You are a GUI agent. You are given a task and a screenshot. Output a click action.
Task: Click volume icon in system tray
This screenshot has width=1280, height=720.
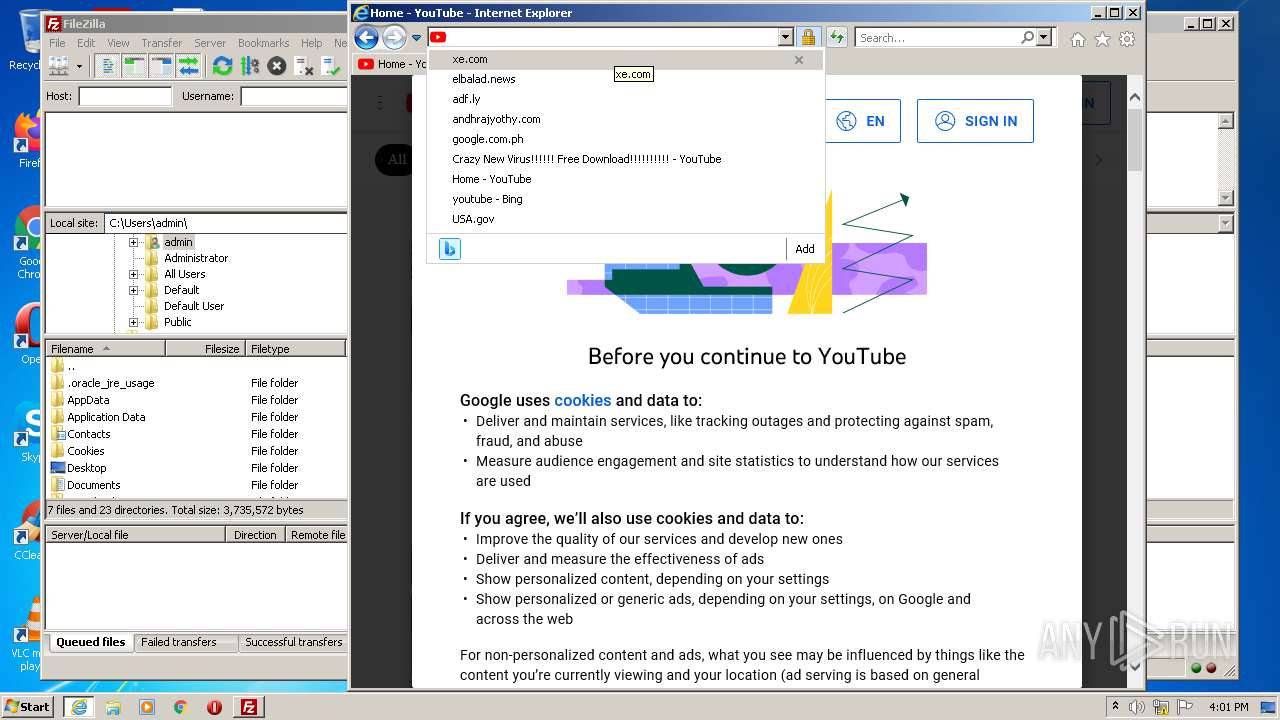coord(1137,707)
